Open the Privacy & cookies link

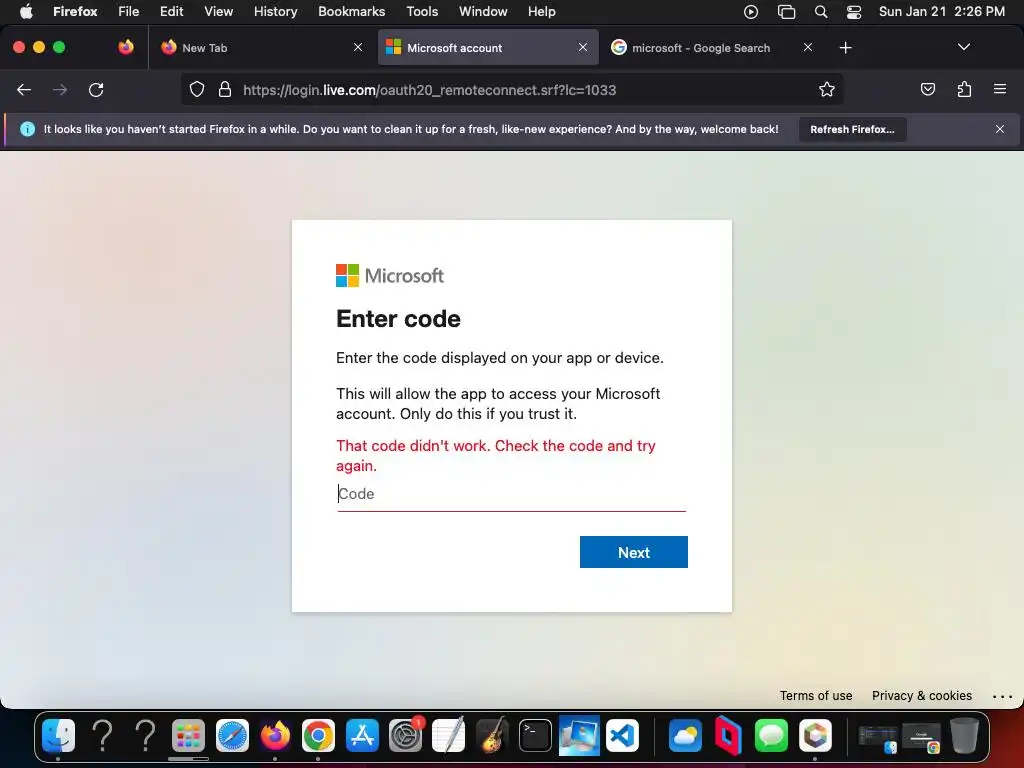[x=921, y=696]
